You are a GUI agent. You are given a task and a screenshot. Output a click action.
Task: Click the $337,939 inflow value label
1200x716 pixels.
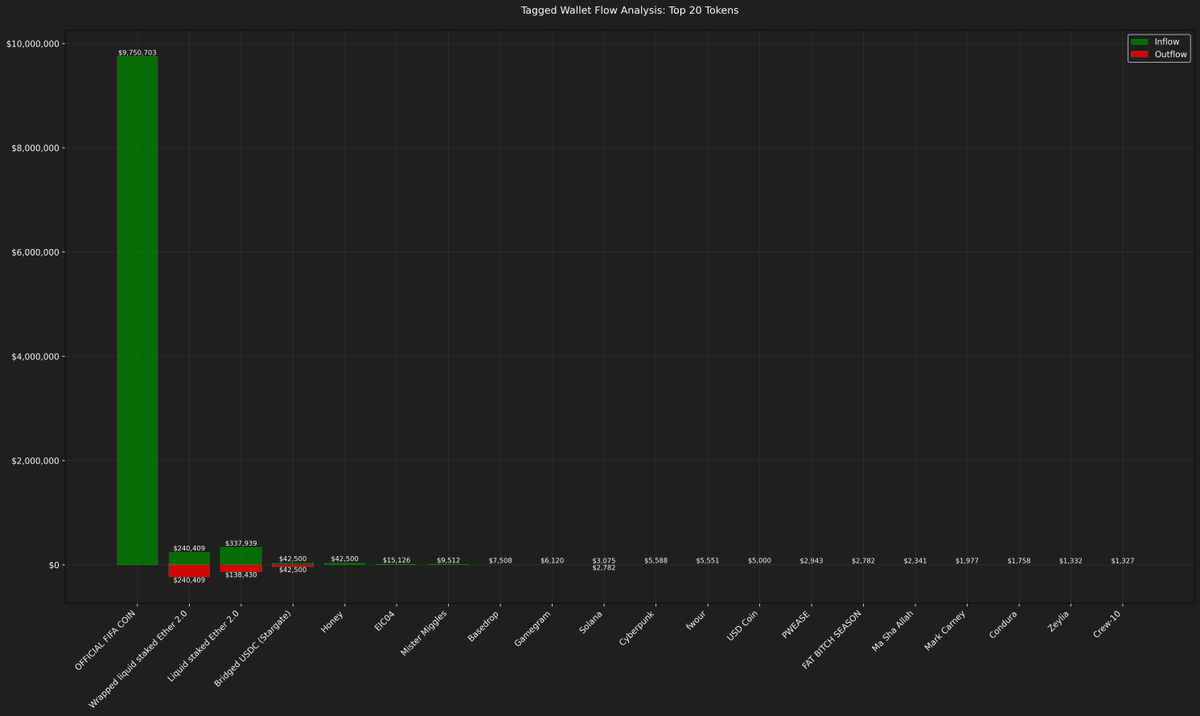[x=241, y=543]
